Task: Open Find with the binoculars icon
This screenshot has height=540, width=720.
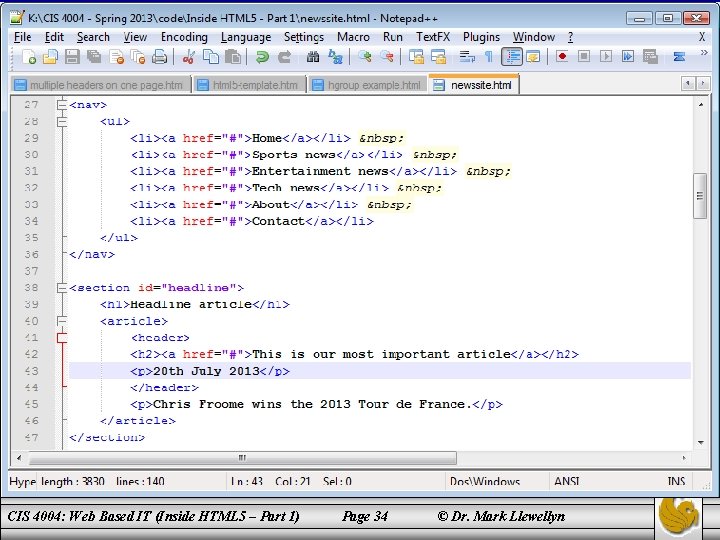Action: point(313,57)
